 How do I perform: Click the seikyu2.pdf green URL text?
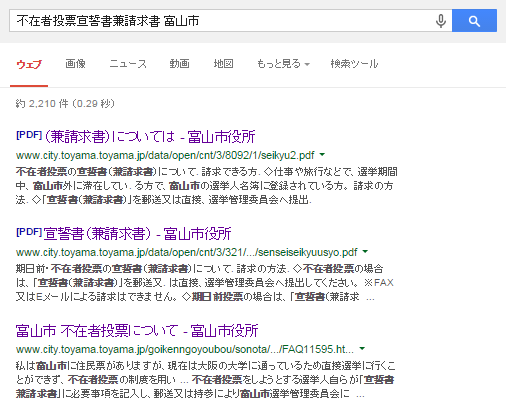pyautogui.click(x=165, y=155)
